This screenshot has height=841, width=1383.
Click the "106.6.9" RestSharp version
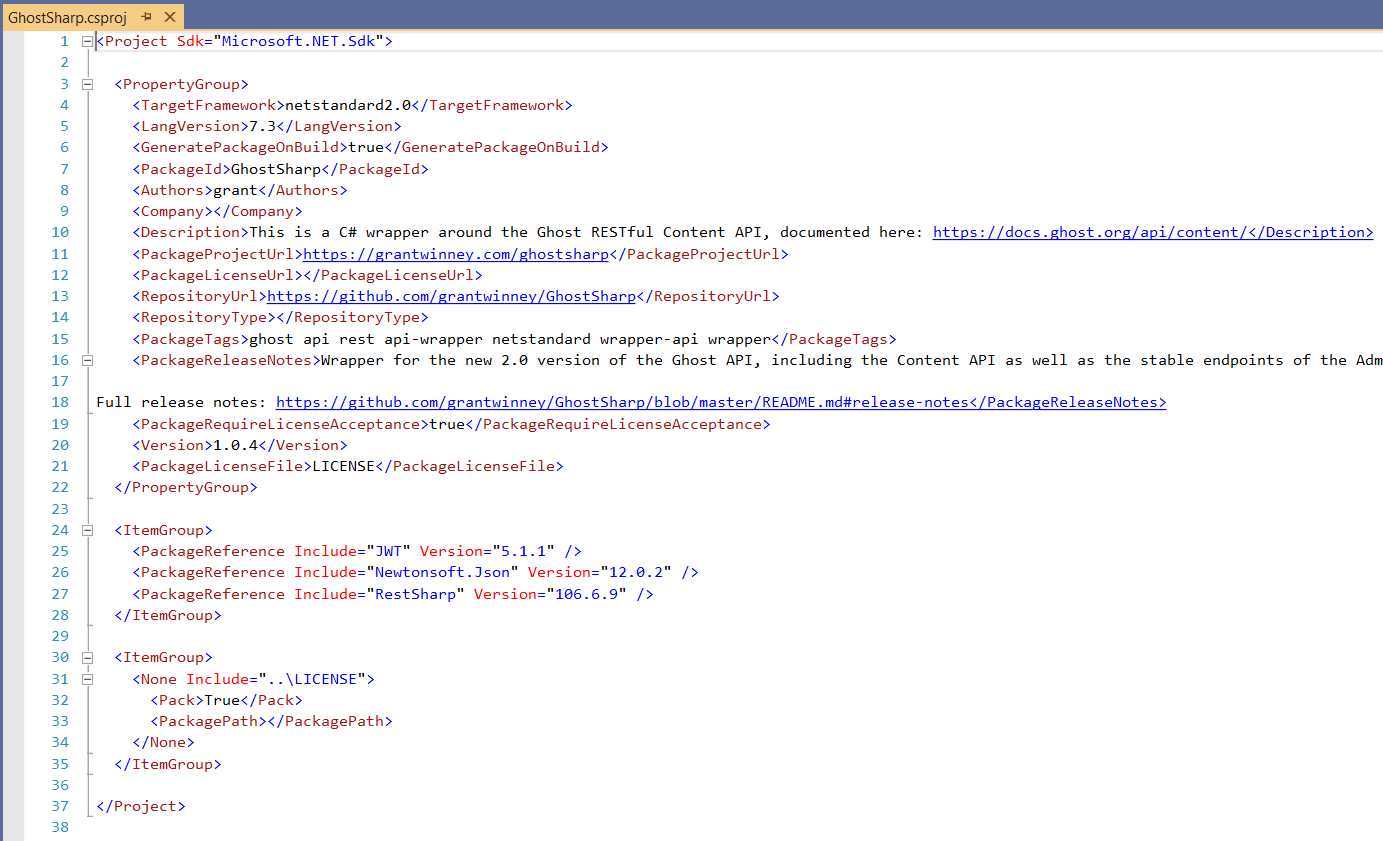[586, 594]
